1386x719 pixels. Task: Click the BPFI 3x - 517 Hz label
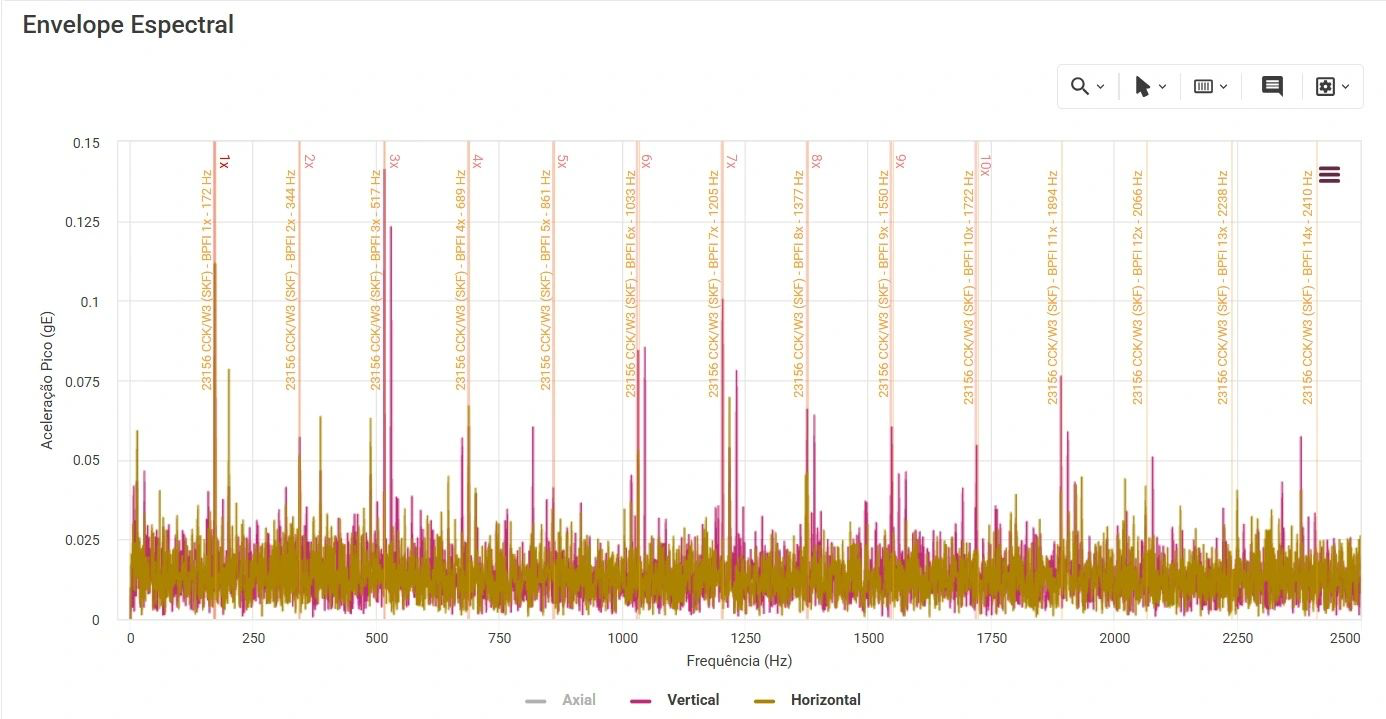(376, 280)
